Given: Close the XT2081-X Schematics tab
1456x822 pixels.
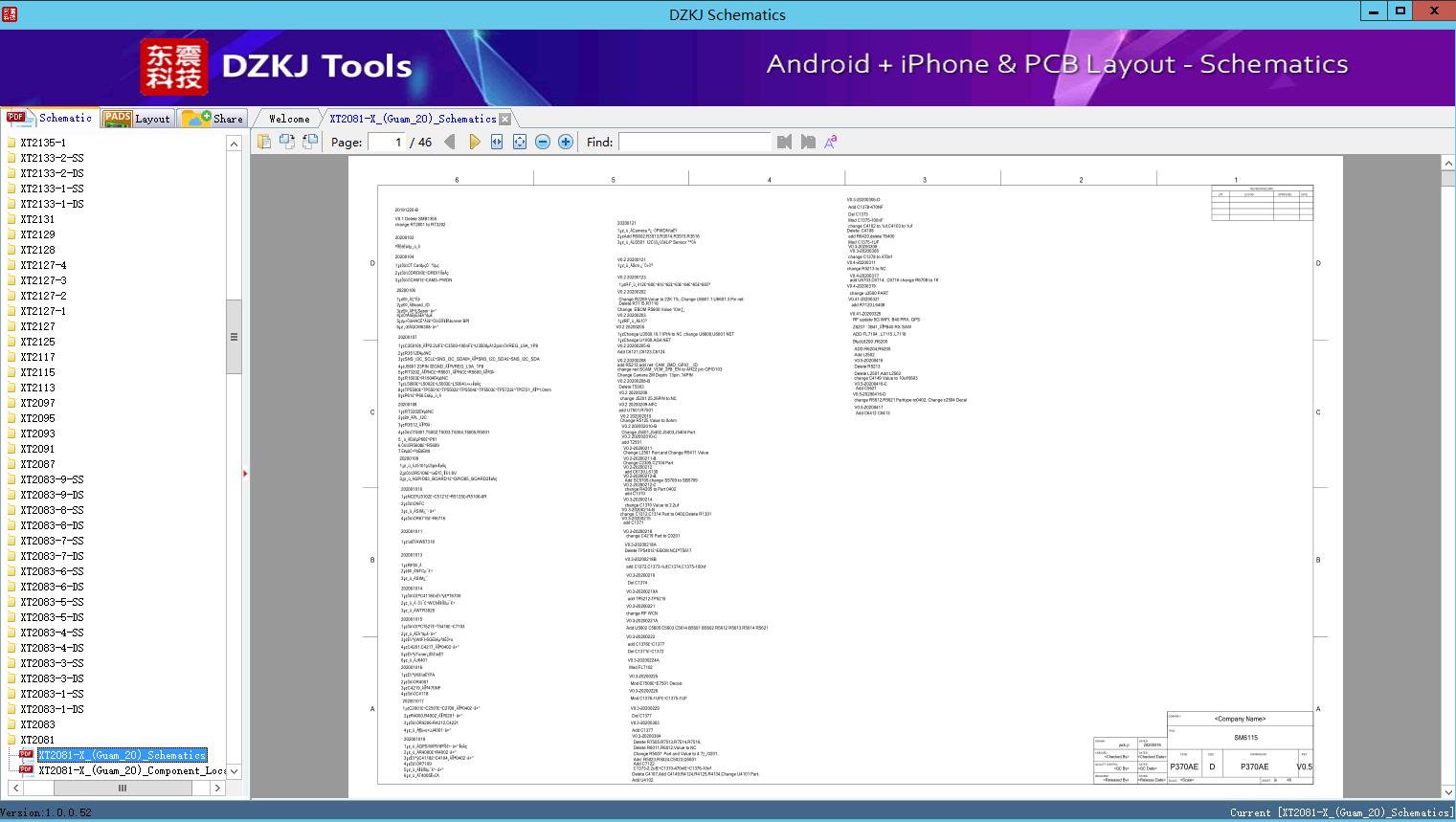Looking at the screenshot, I should point(504,119).
